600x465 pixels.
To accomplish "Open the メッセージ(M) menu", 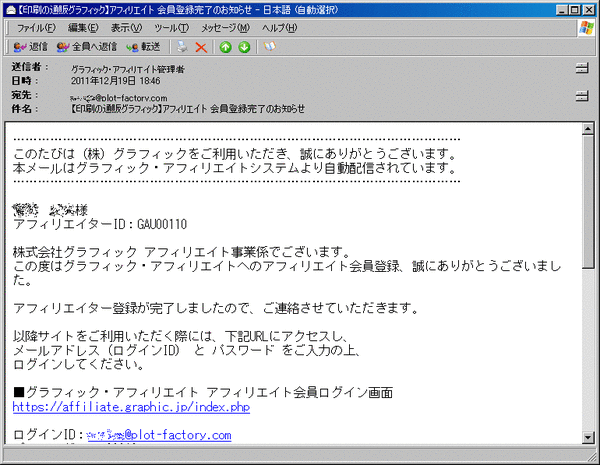I will [225, 28].
